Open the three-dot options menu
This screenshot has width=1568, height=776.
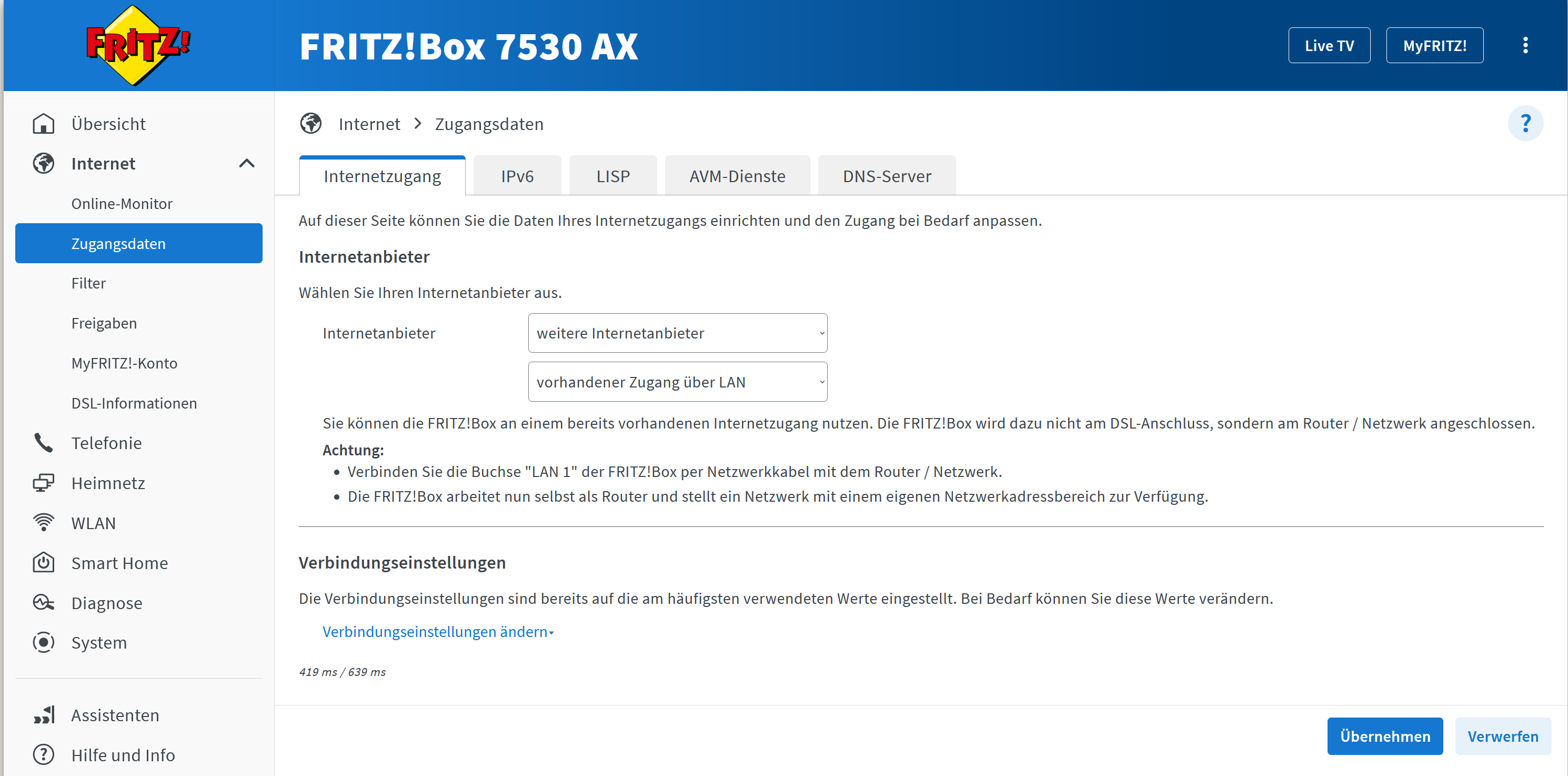1525,45
